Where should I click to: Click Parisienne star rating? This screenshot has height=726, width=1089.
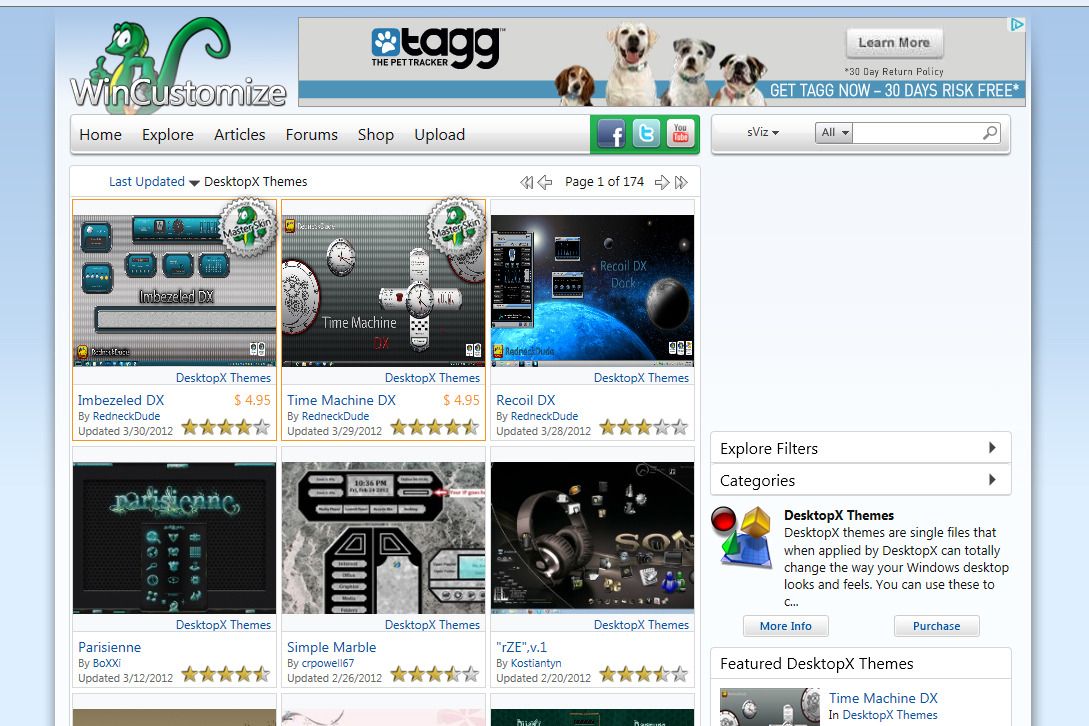[226, 673]
